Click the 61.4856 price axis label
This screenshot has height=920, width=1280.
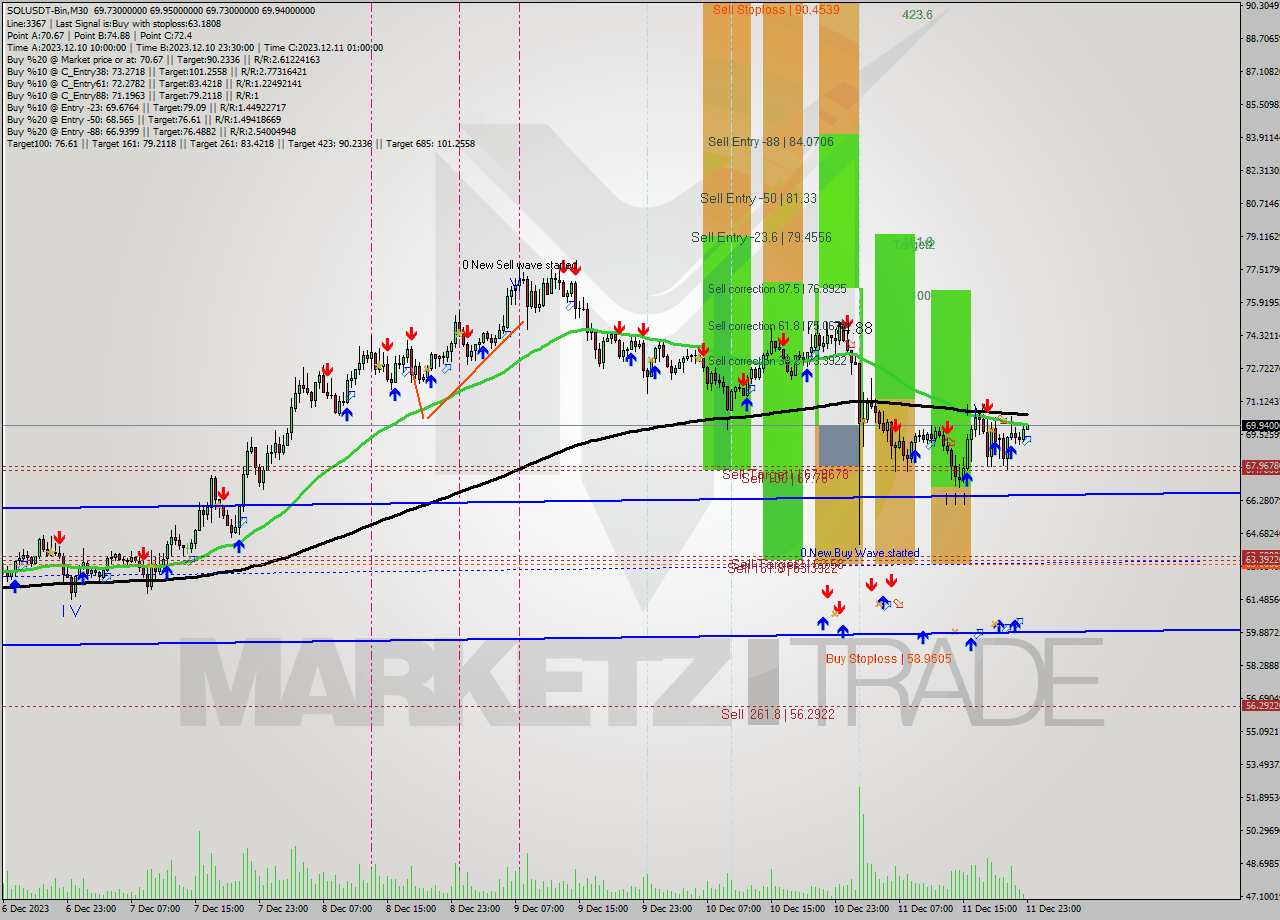pyautogui.click(x=1262, y=599)
